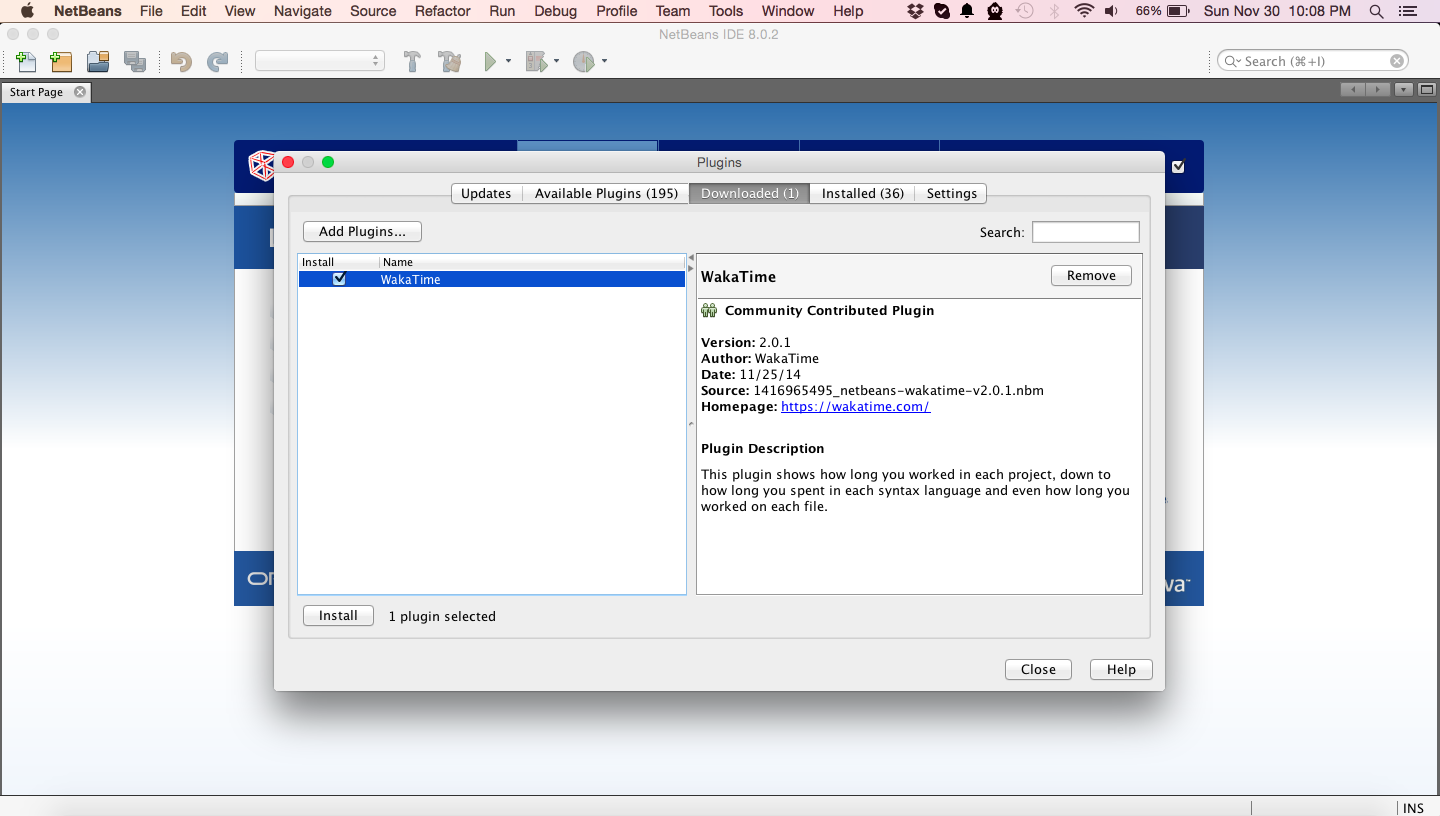1440x816 pixels.
Task: Click the Add Plugins... button
Action: [362, 231]
